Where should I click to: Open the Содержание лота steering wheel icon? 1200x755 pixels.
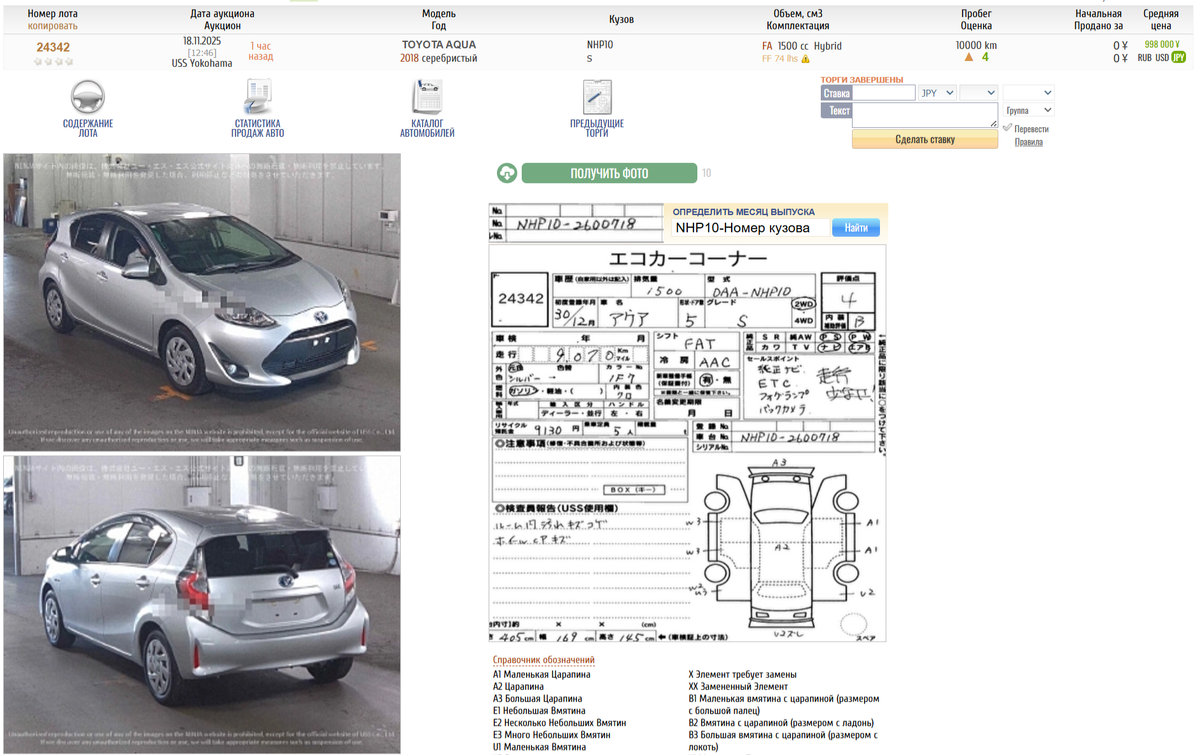[88, 95]
